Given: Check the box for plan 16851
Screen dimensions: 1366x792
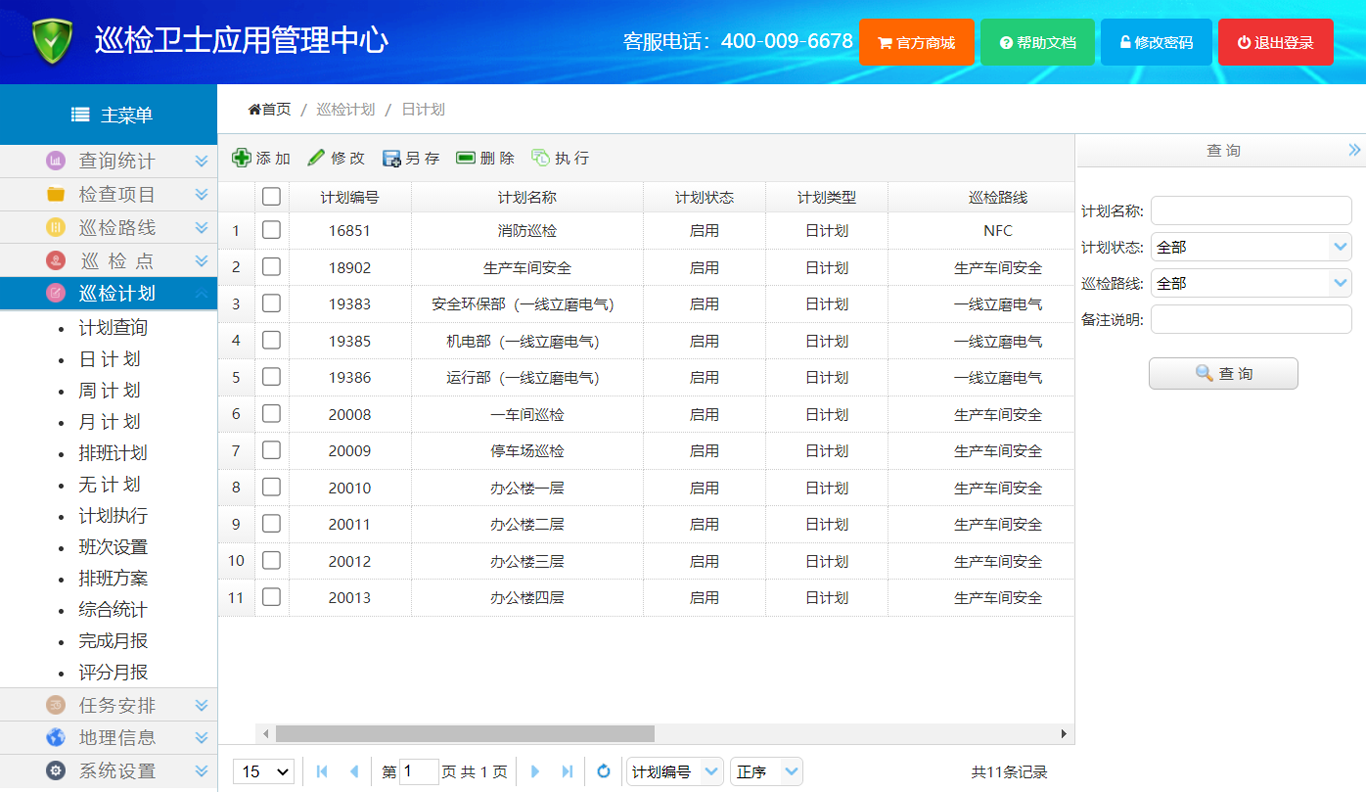Looking at the screenshot, I should coord(271,230).
